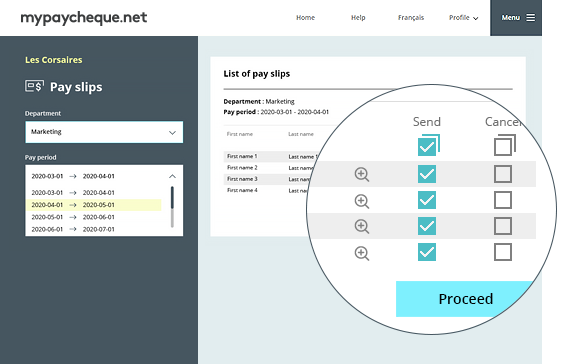This screenshot has width=578, height=364.
Task: Open the Menu hamburger button
Action: [x=516, y=18]
